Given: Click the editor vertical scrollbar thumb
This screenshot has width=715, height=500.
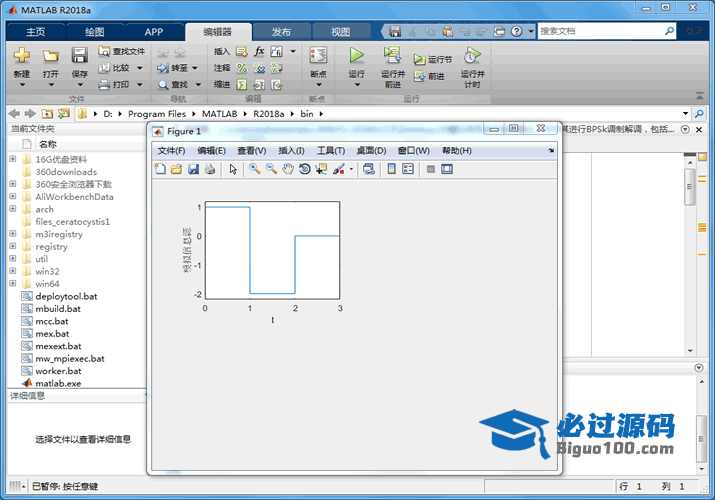Looking at the screenshot, I should [690, 187].
